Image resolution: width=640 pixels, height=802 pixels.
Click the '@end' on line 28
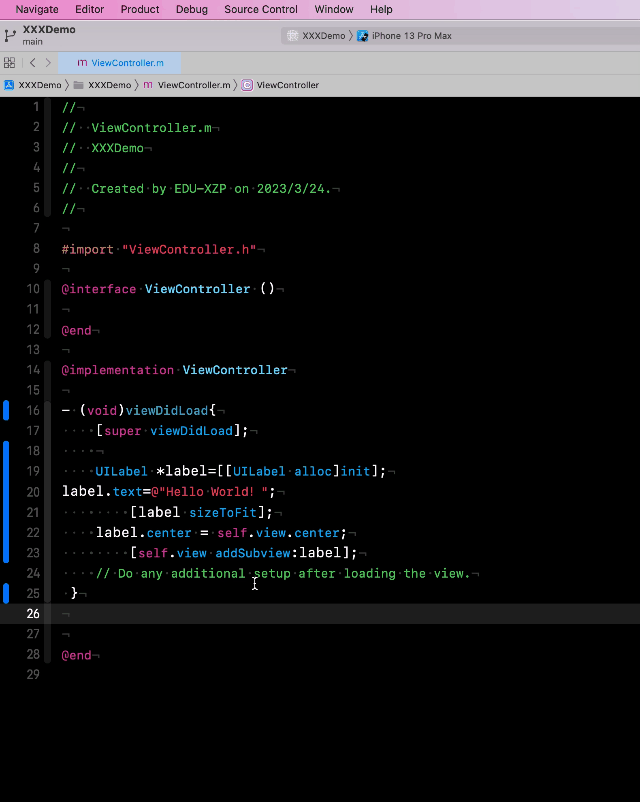pos(76,655)
